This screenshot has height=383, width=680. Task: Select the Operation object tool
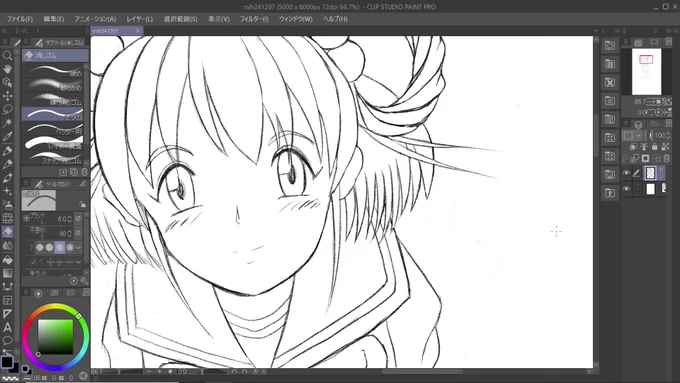(7, 82)
